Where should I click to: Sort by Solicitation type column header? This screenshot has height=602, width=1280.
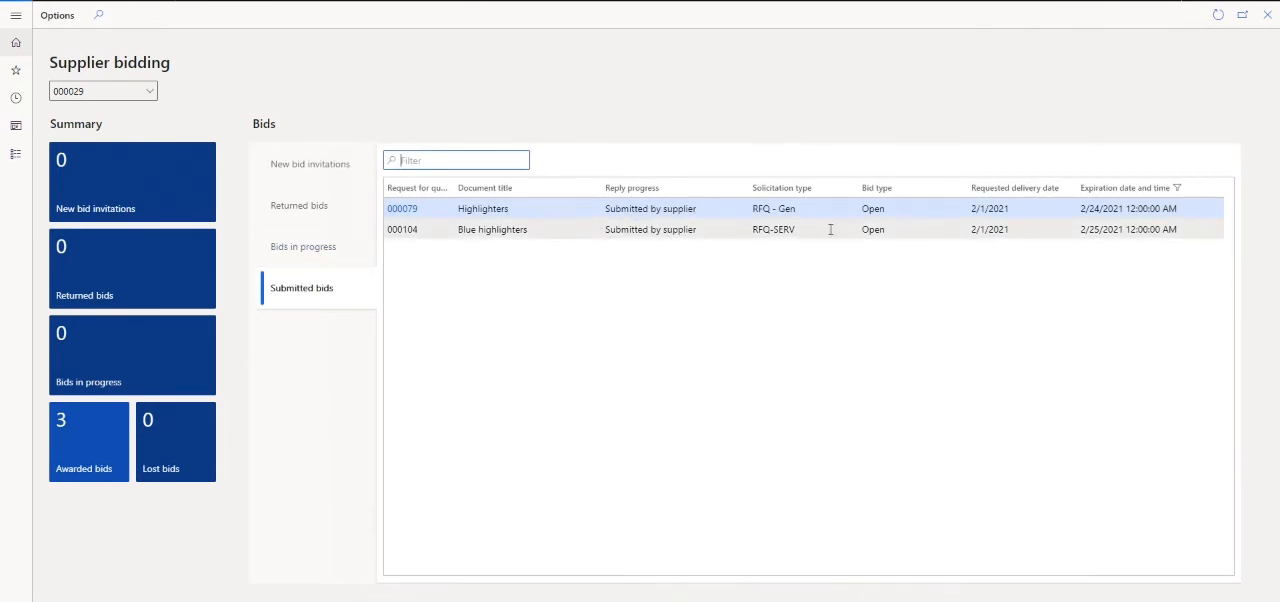tap(782, 188)
